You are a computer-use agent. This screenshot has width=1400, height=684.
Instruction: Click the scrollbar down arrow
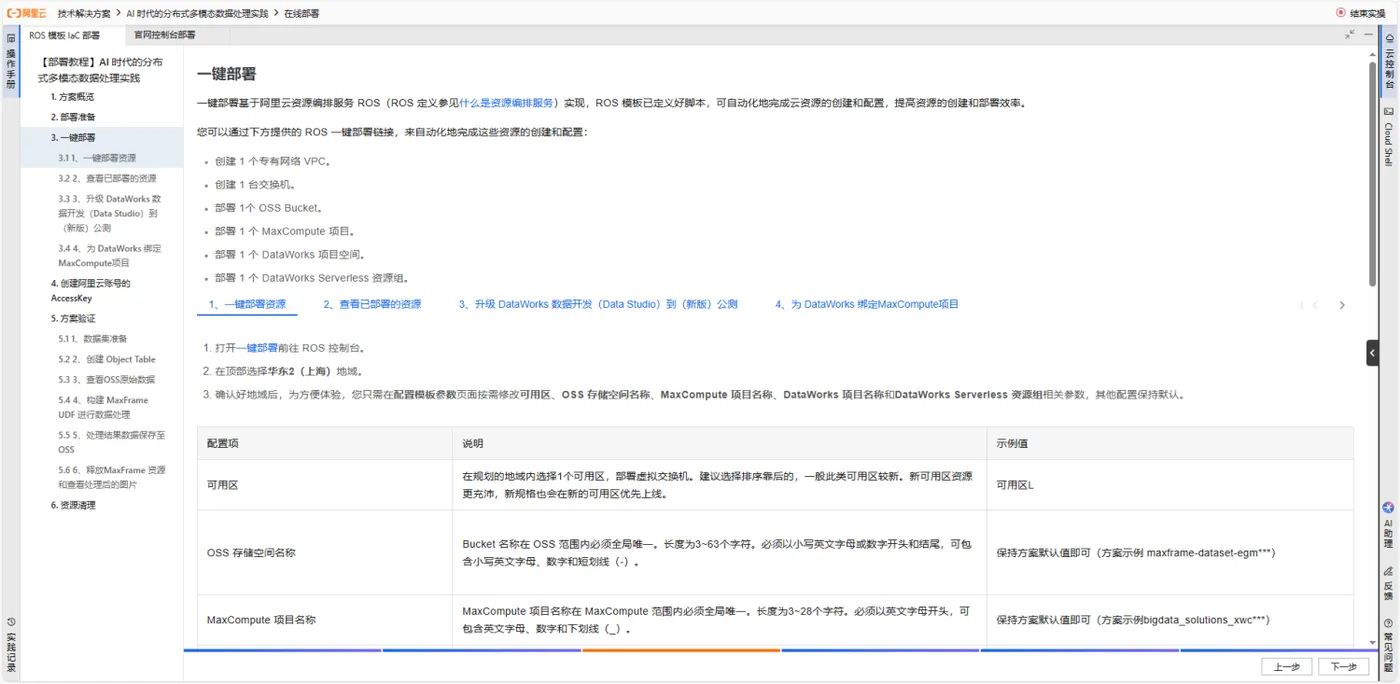tap(1372, 643)
